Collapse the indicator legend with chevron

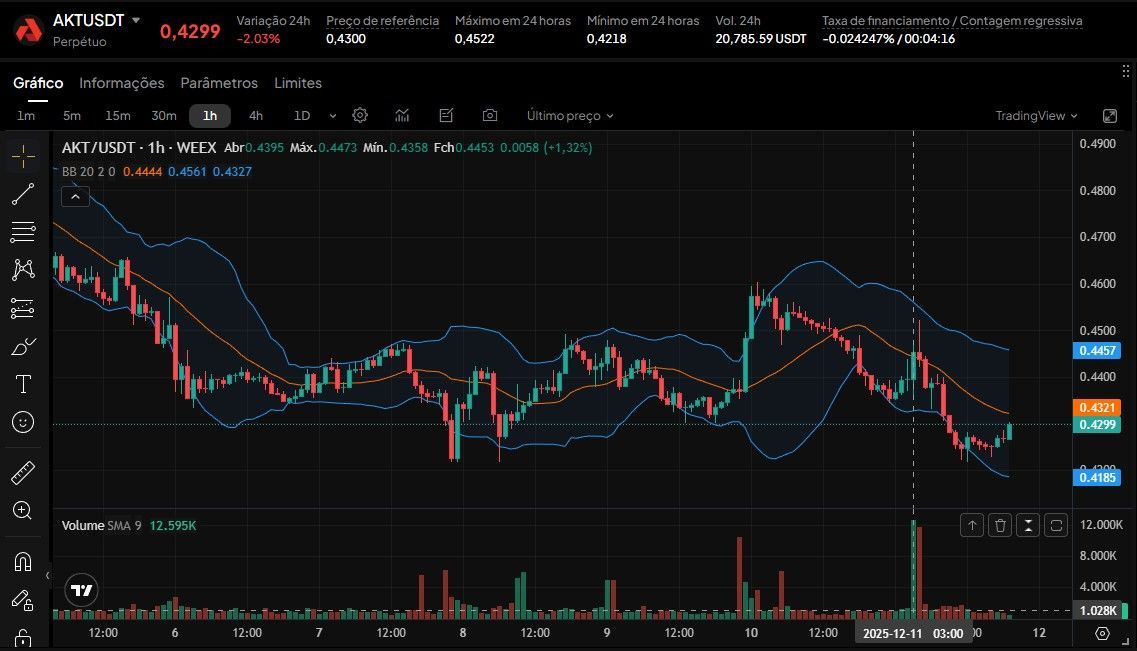point(75,197)
